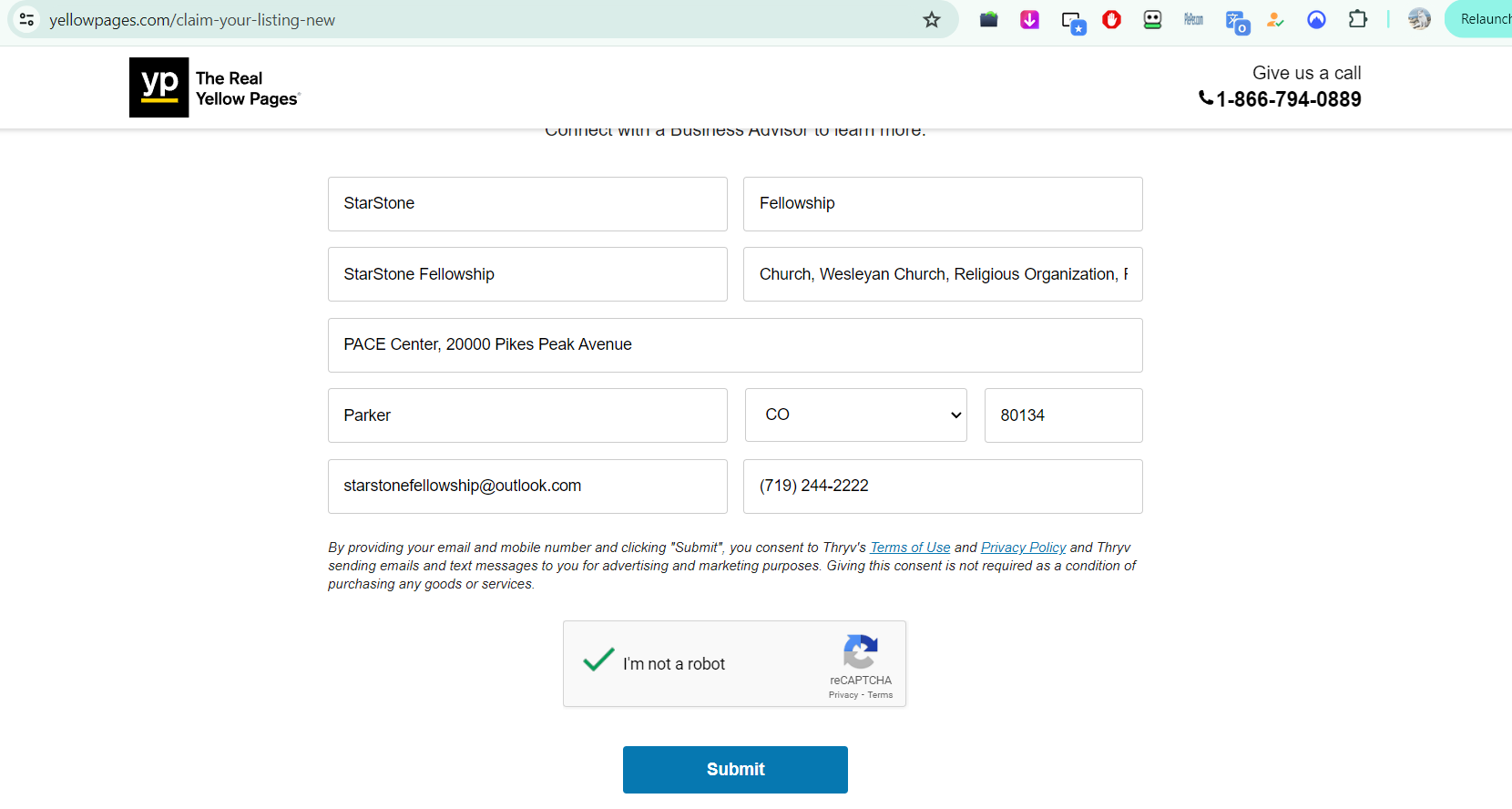Screen dimensions: 1512x809
Task: Open the Extensions puzzle piece menu
Action: point(1357,19)
